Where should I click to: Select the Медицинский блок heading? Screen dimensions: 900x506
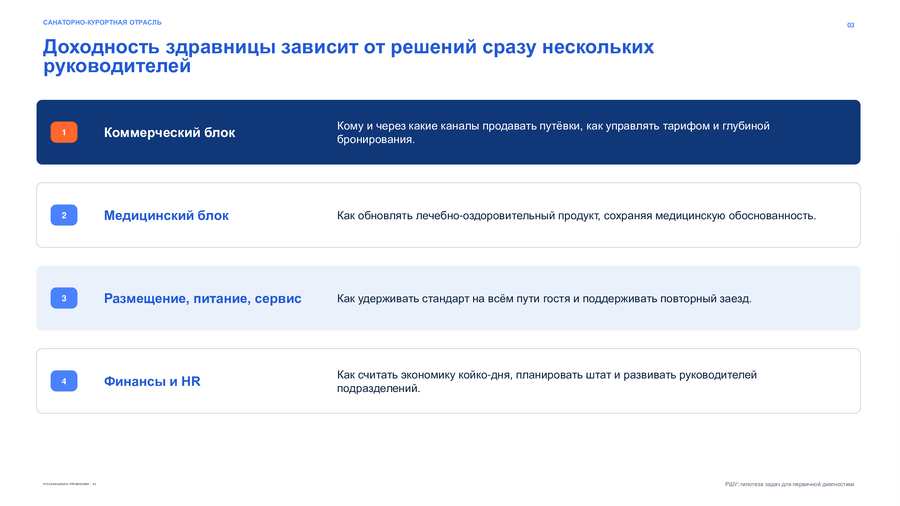pos(166,216)
